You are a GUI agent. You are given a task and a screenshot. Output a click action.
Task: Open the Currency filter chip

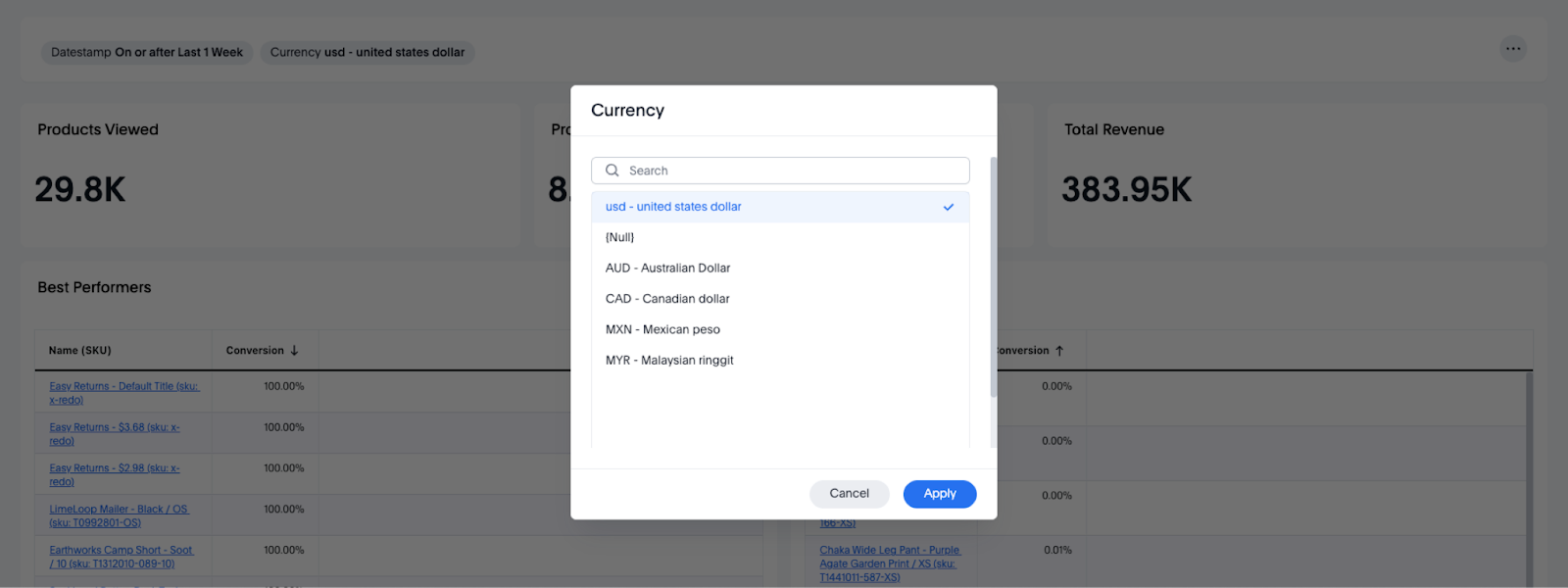click(367, 53)
